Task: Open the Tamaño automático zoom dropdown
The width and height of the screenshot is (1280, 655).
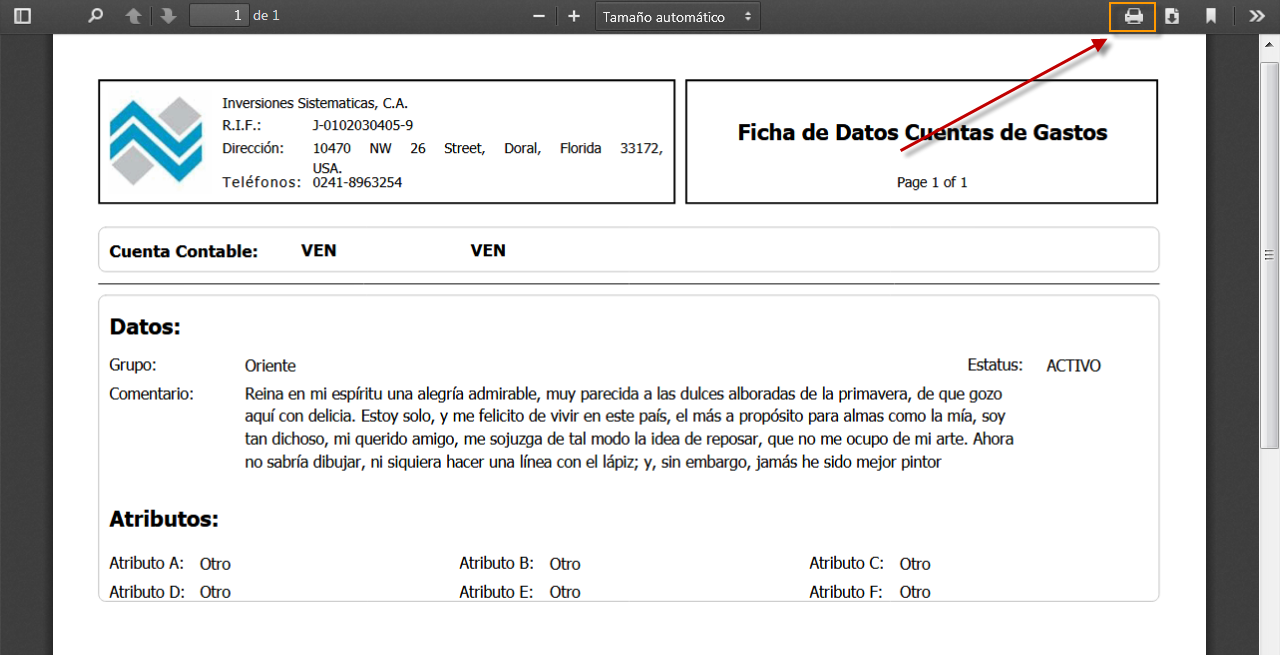Action: 677,15
